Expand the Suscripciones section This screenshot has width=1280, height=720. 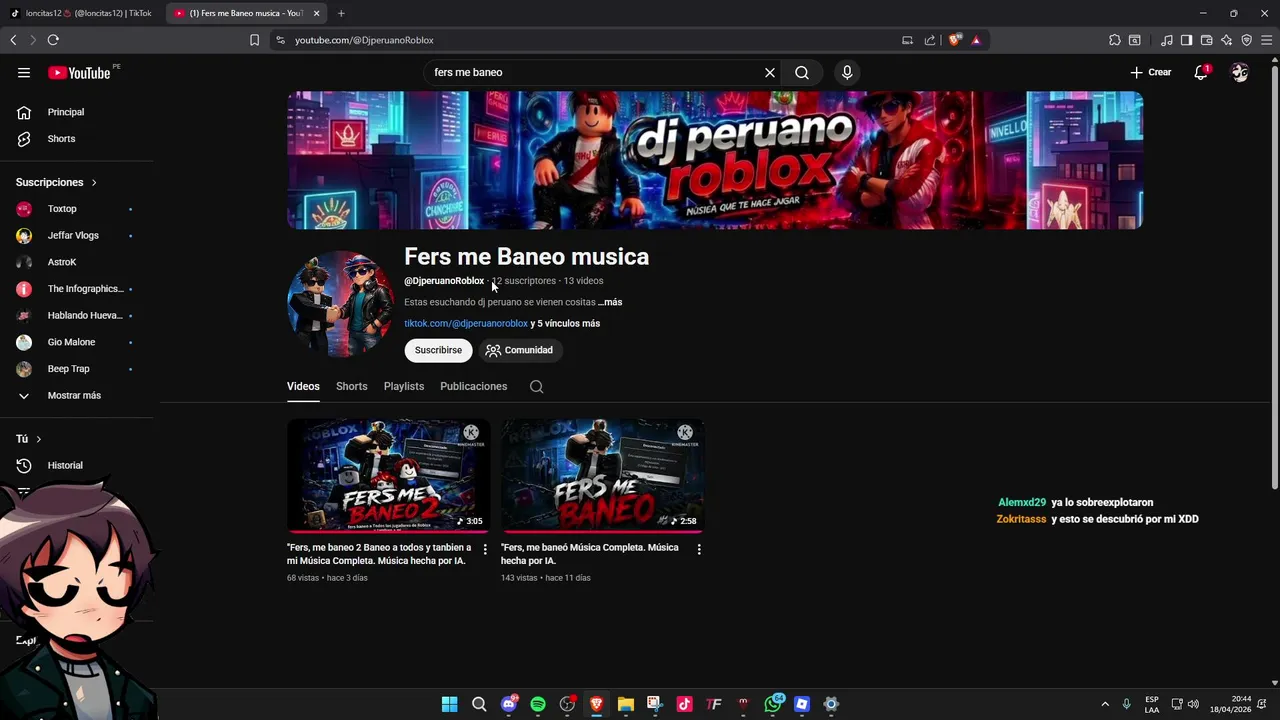[x=56, y=182]
